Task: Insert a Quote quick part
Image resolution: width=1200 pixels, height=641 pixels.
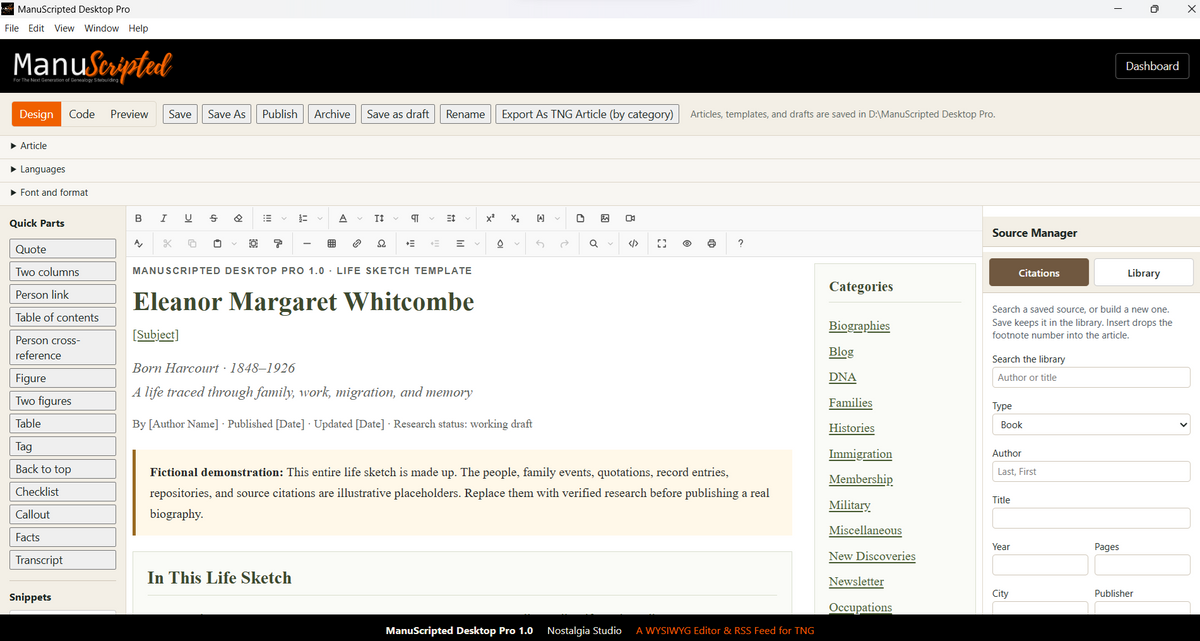Action: click(62, 249)
